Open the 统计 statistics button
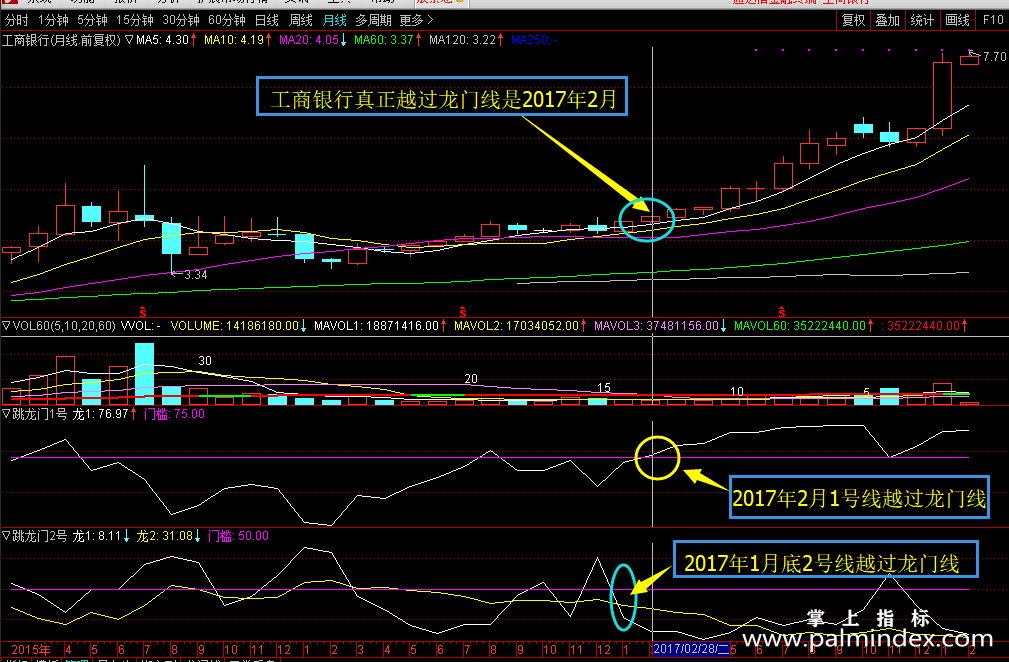Image resolution: width=1009 pixels, height=662 pixels. [x=922, y=21]
